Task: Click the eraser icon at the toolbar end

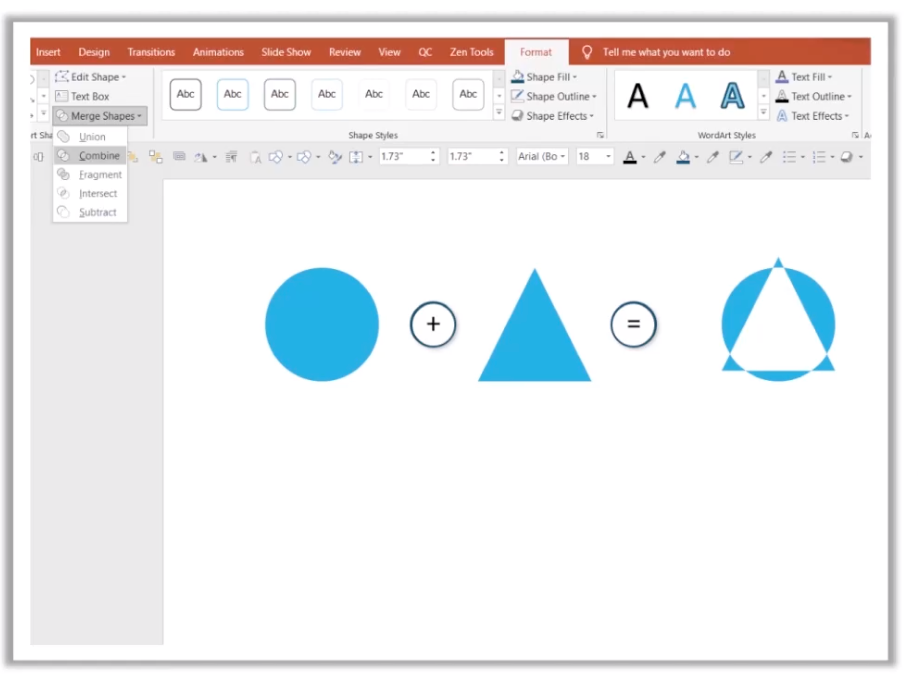Action: tap(848, 157)
